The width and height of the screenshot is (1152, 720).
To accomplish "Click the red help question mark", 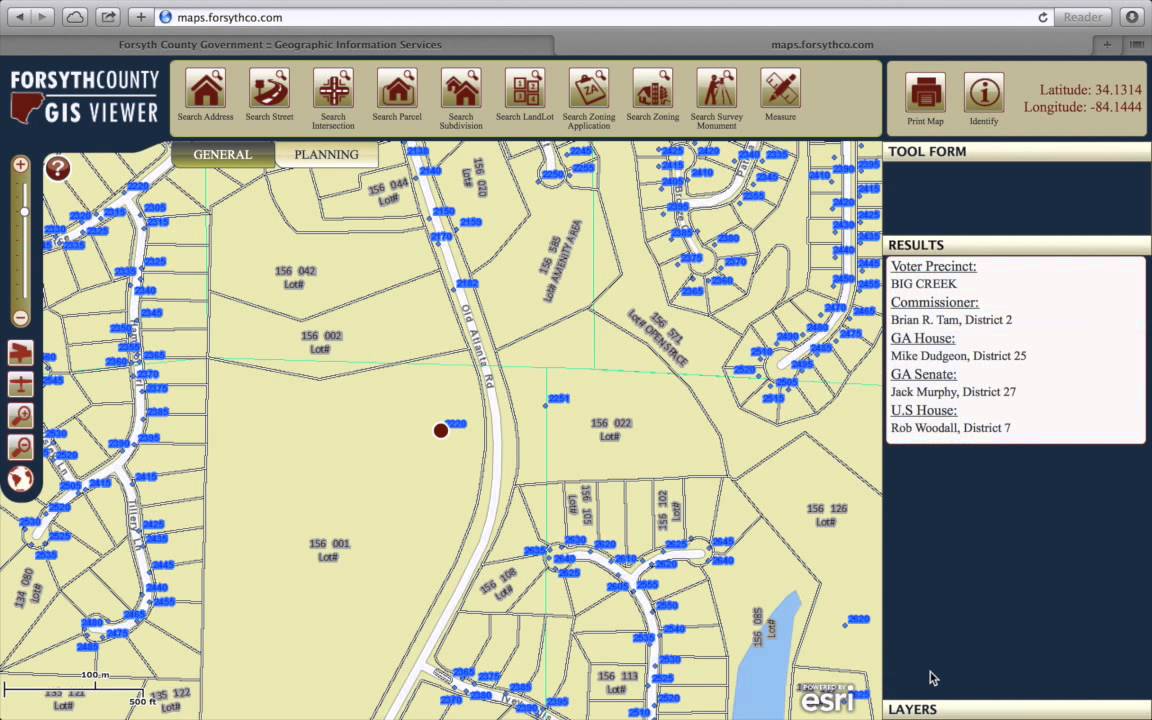I will pyautogui.click(x=58, y=168).
